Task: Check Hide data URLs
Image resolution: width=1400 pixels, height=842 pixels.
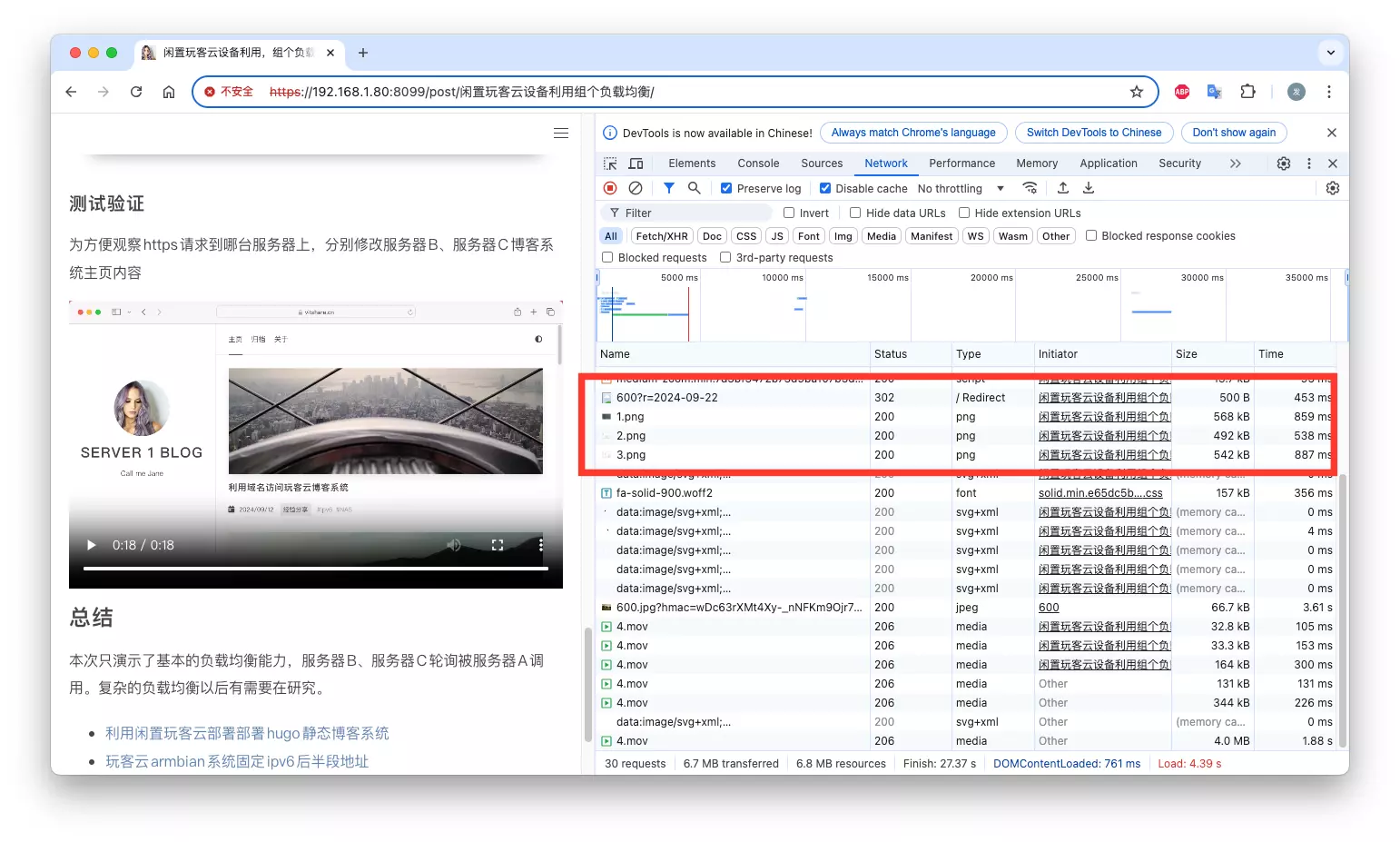Action: [855, 213]
